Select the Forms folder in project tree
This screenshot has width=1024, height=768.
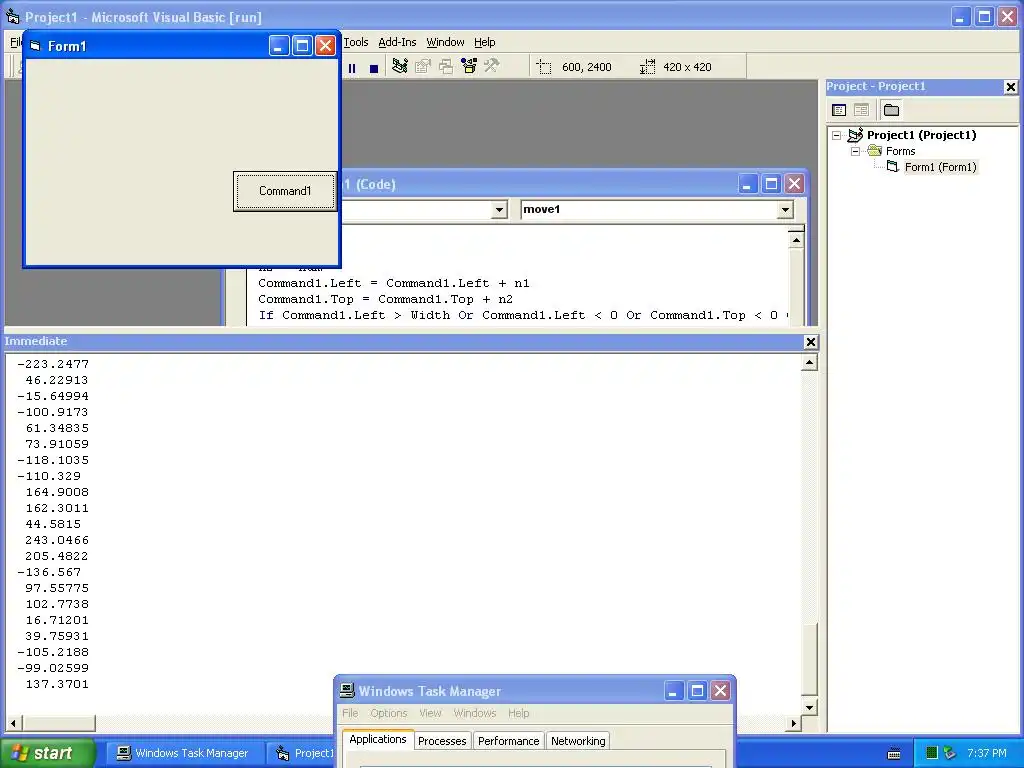point(901,152)
